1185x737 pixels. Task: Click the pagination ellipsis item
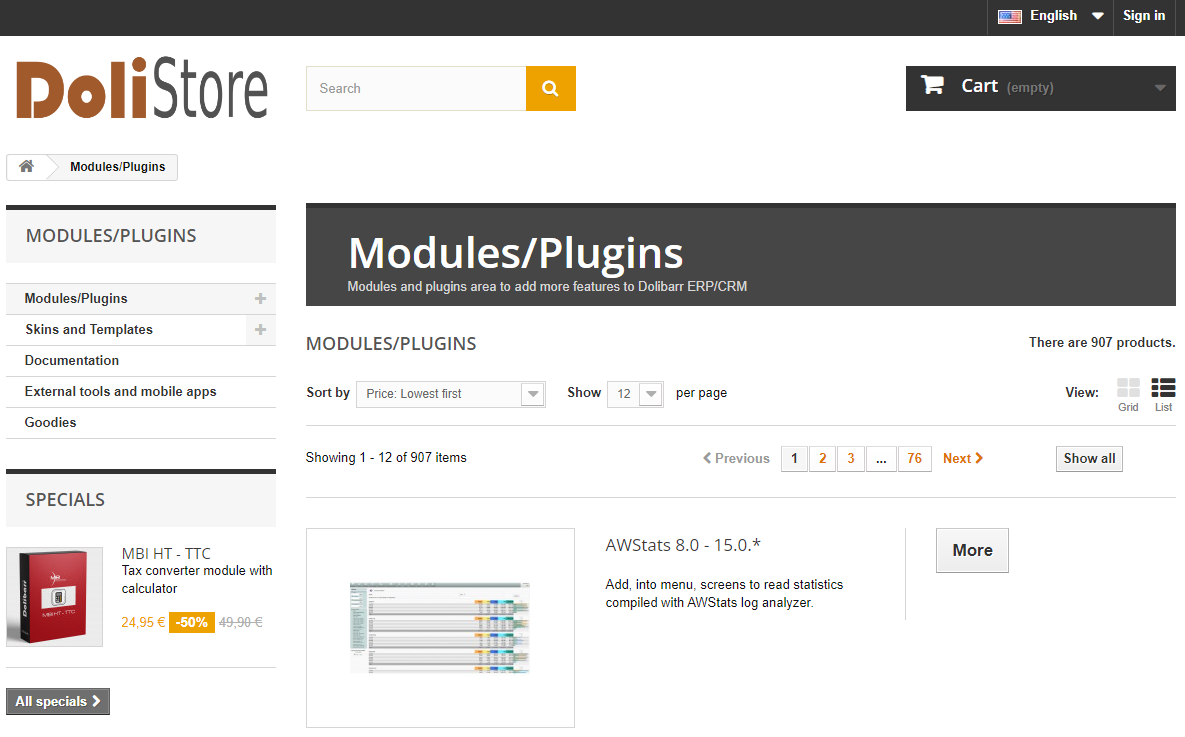[x=881, y=458]
